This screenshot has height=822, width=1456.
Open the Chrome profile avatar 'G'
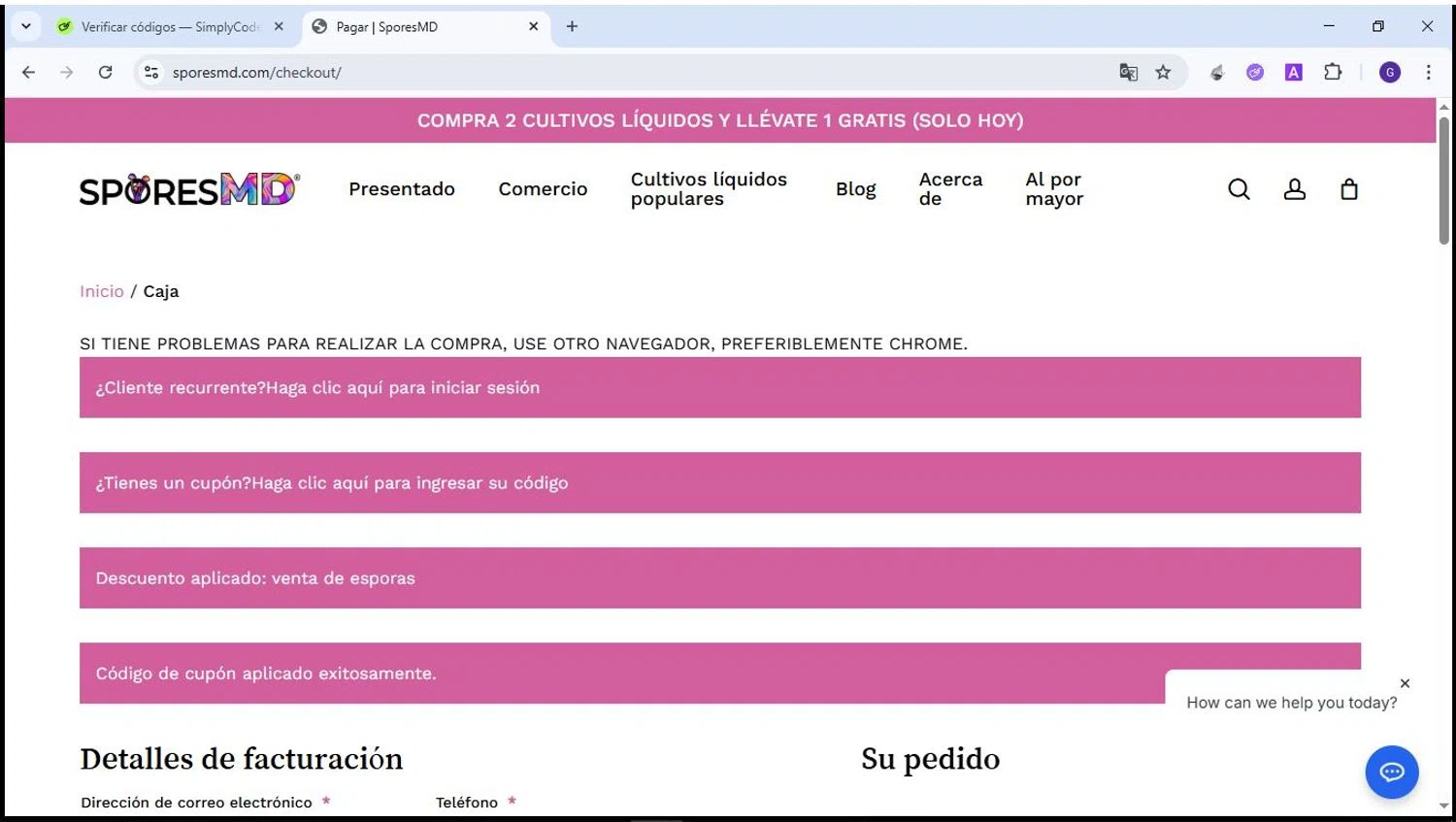(1390, 72)
